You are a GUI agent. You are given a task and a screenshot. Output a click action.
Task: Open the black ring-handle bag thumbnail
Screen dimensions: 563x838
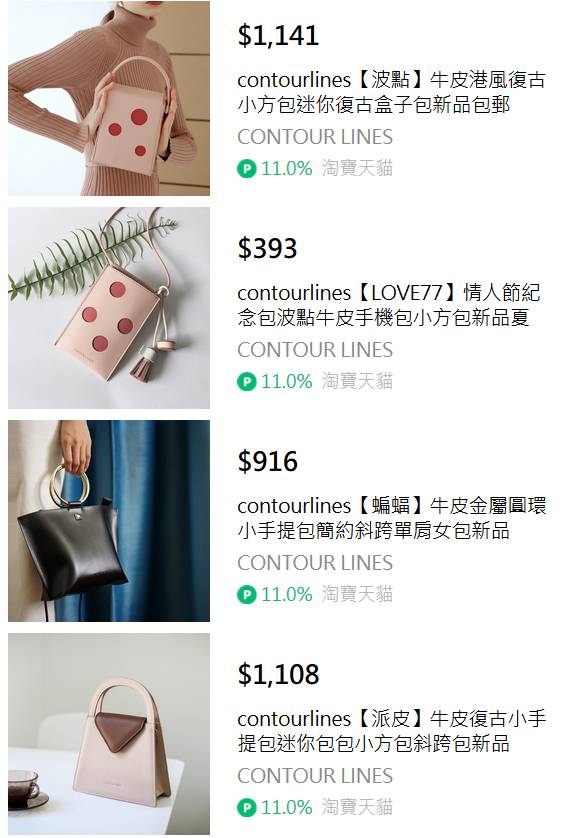coord(109,521)
